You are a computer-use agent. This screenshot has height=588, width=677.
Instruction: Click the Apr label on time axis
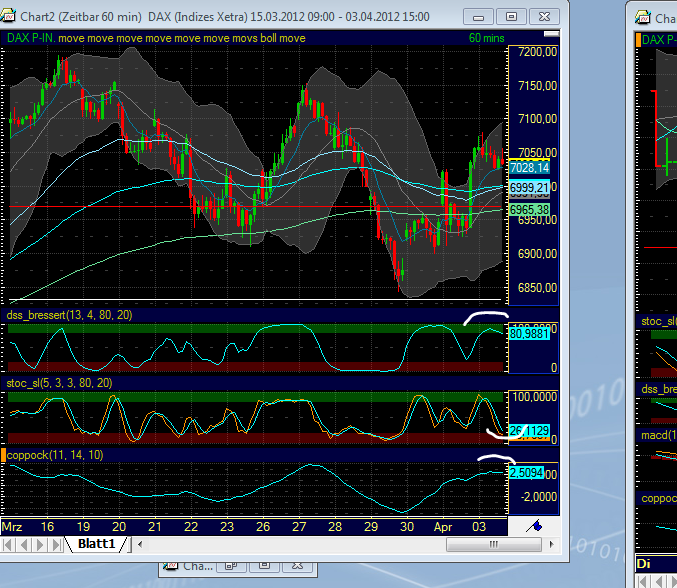click(443, 527)
